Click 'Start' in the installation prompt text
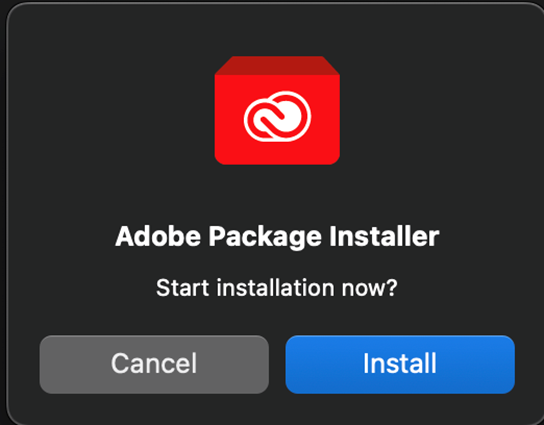The image size is (544, 425). (182, 288)
